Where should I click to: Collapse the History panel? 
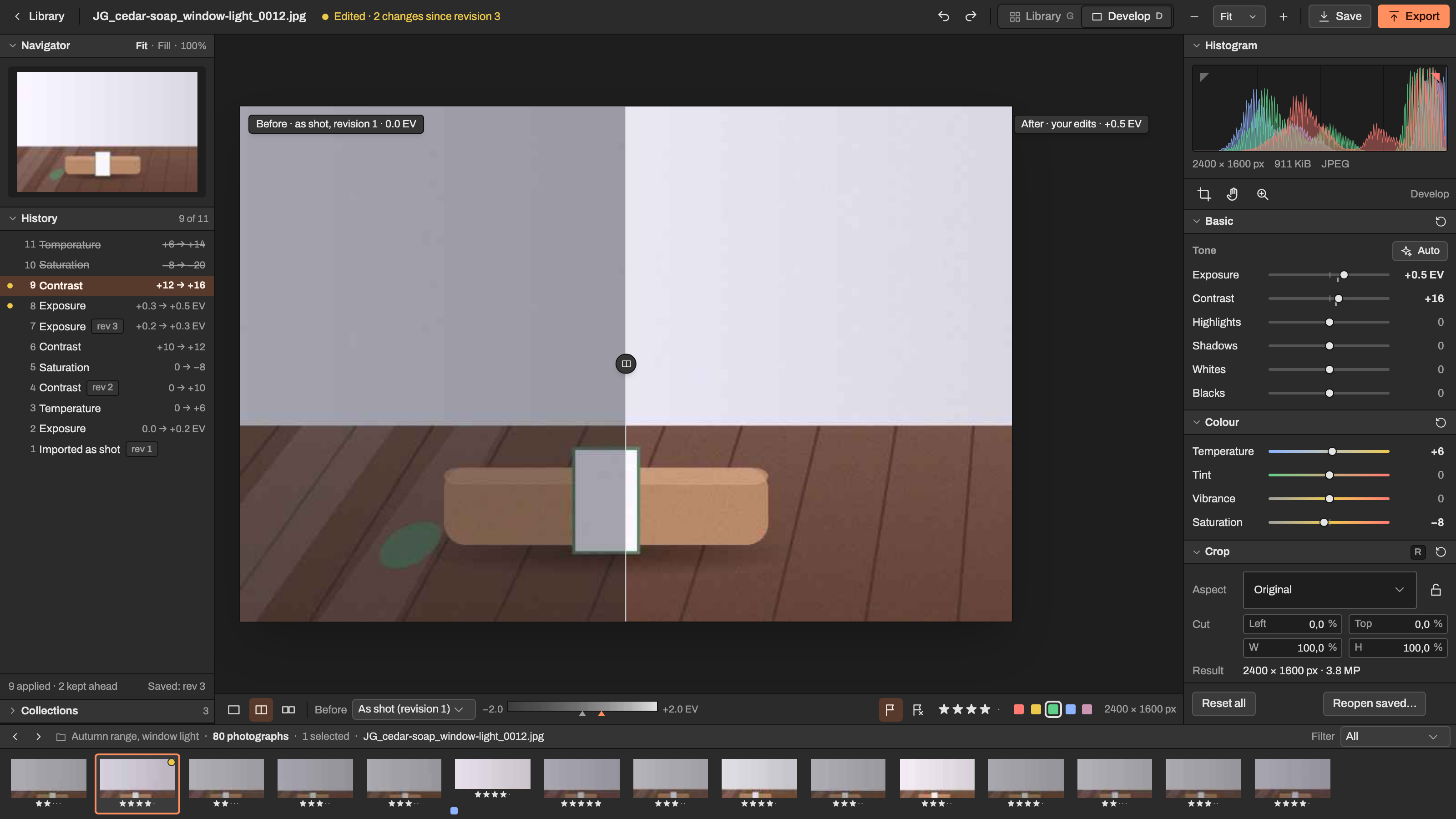(107, 218)
